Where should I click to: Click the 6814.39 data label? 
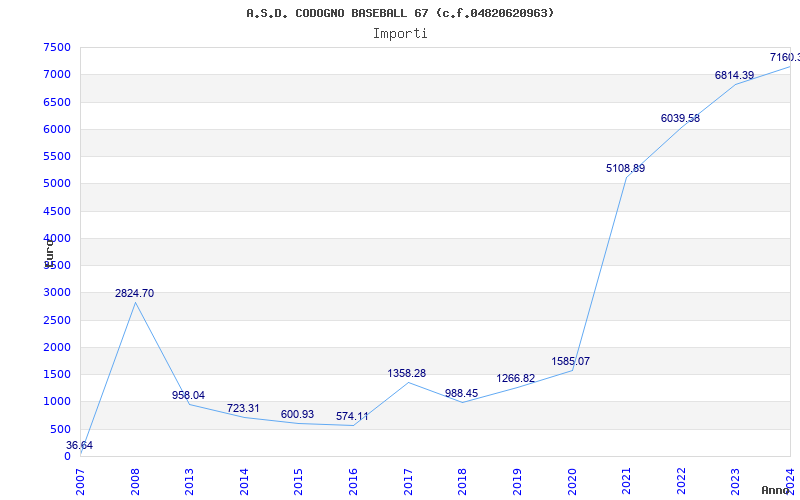pos(734,76)
